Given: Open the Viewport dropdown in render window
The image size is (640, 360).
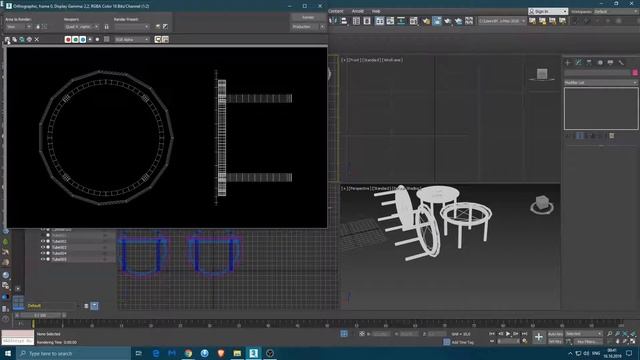Looking at the screenshot, I should coord(82,27).
